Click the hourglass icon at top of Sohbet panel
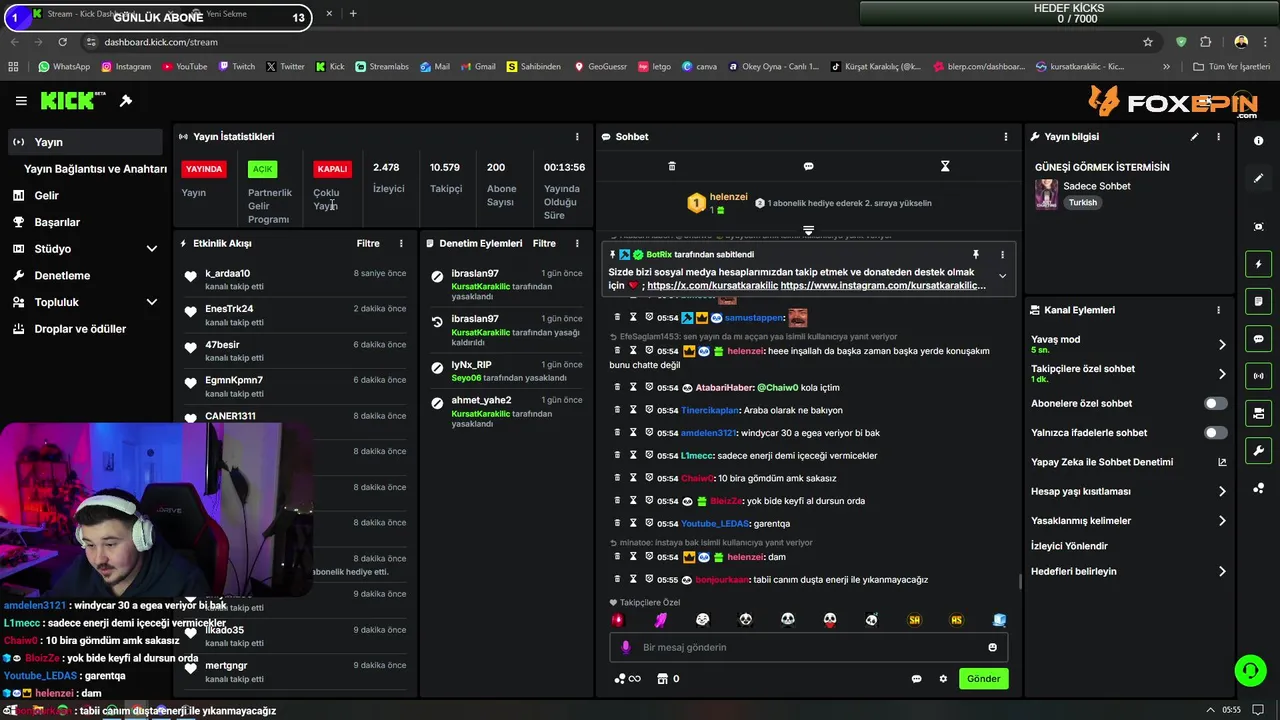Screen dimensions: 1280x720 point(945,166)
